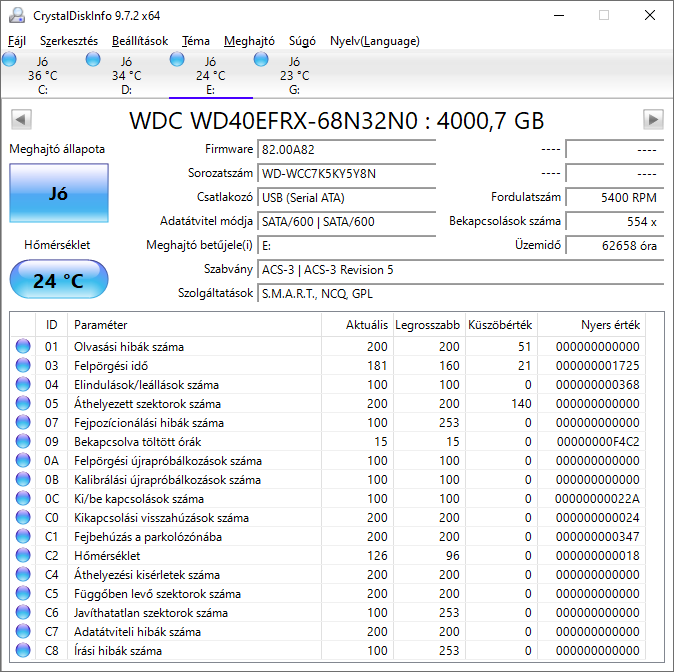The height and width of the screenshot is (672, 674).
Task: Click the blue Jó health status button
Action: click(58, 194)
